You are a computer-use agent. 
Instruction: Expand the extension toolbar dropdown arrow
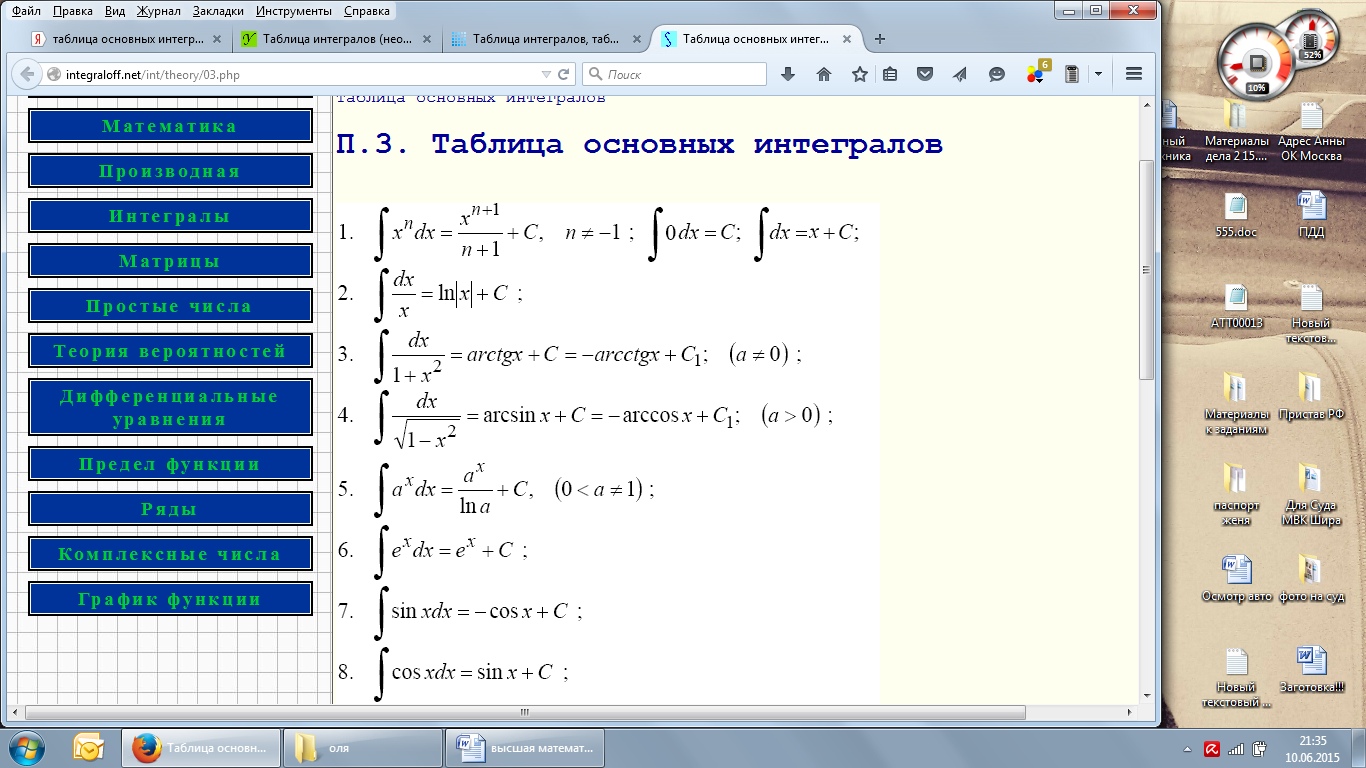[x=1098, y=74]
